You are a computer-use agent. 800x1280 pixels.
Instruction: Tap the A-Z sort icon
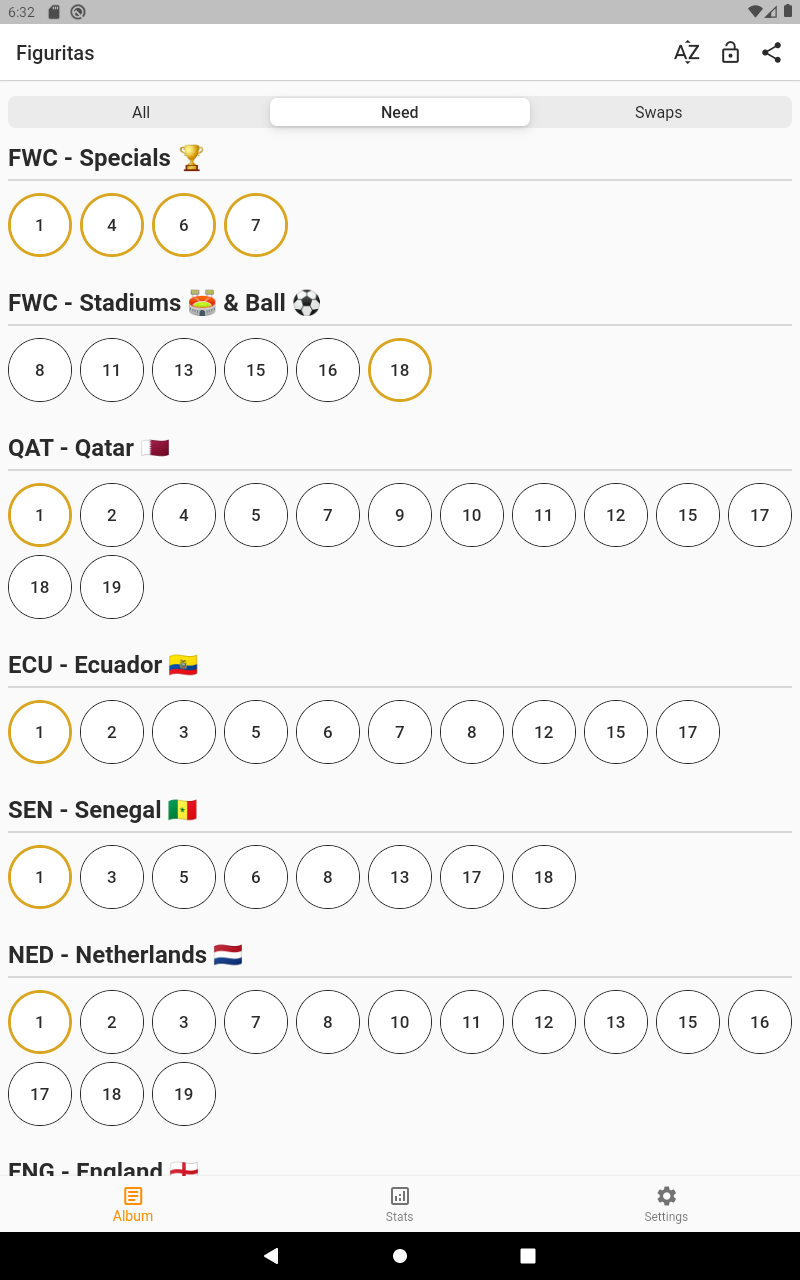[687, 53]
